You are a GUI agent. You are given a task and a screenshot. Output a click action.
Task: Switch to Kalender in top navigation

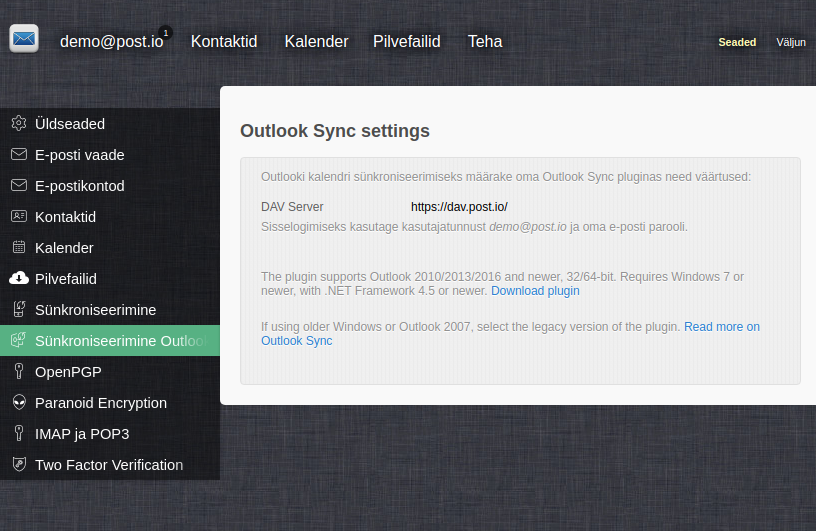(316, 42)
